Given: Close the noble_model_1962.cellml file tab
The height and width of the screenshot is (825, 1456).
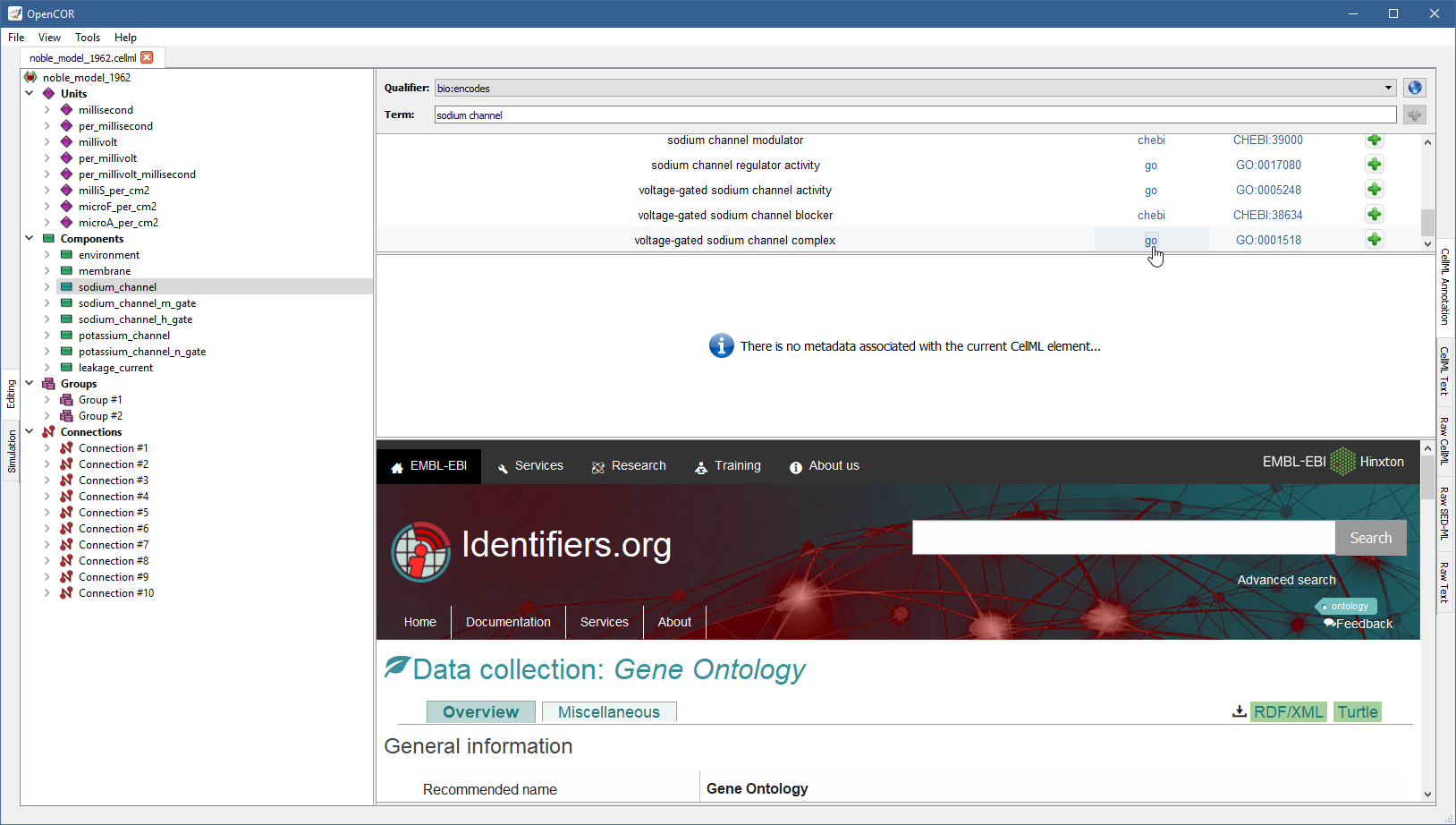Looking at the screenshot, I should [148, 57].
